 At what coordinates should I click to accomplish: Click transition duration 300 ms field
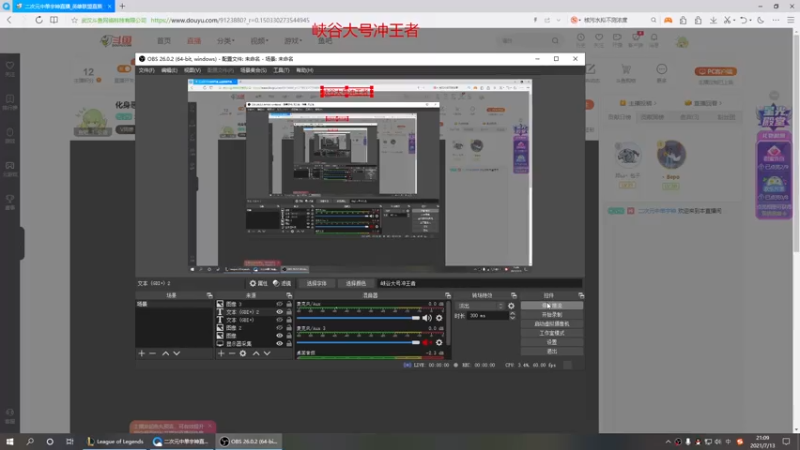click(x=487, y=316)
